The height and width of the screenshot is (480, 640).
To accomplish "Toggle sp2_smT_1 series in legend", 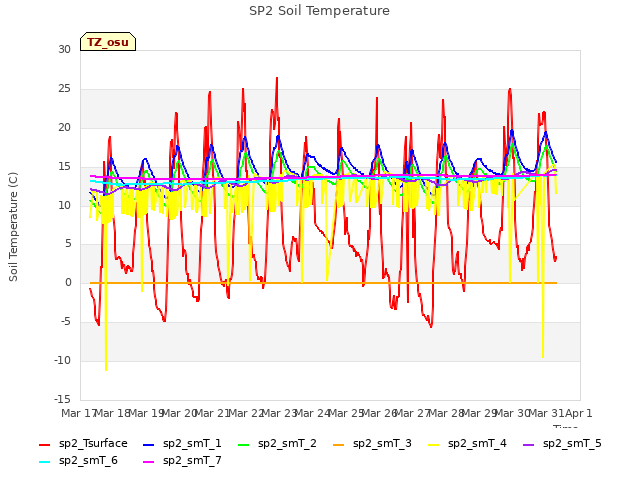I will 182,444.
